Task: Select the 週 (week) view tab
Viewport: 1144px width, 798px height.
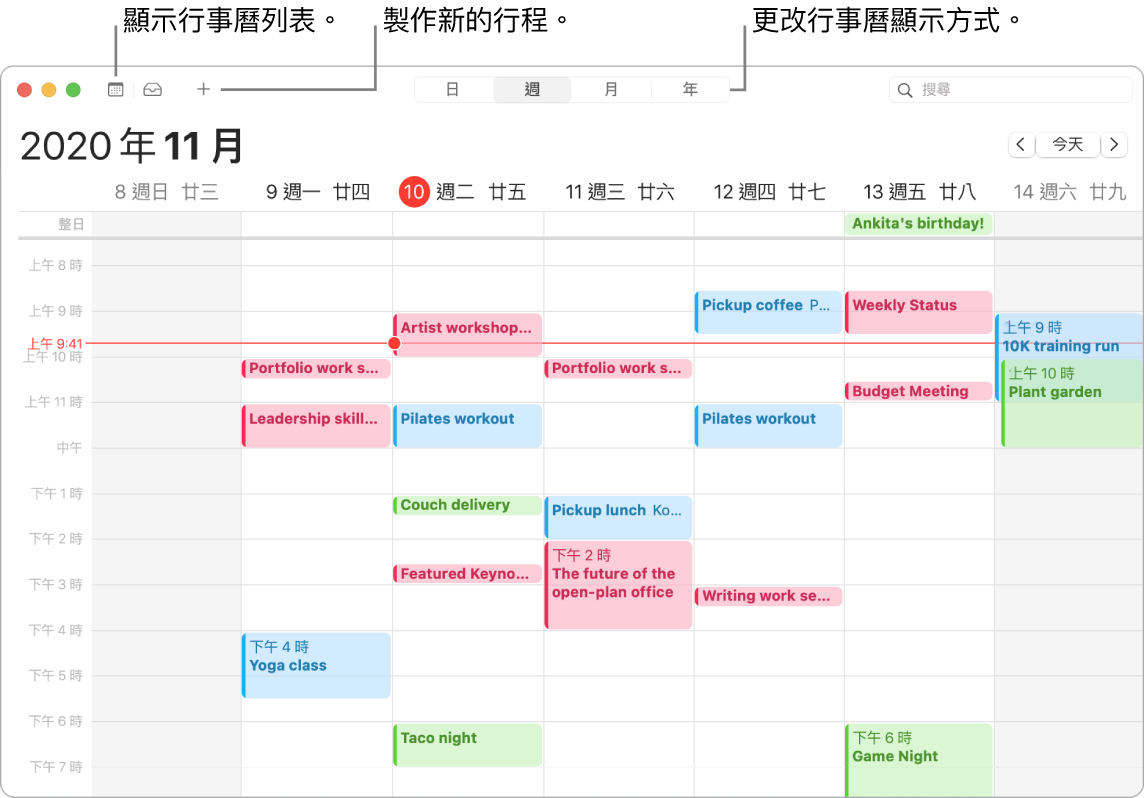Action: point(532,89)
